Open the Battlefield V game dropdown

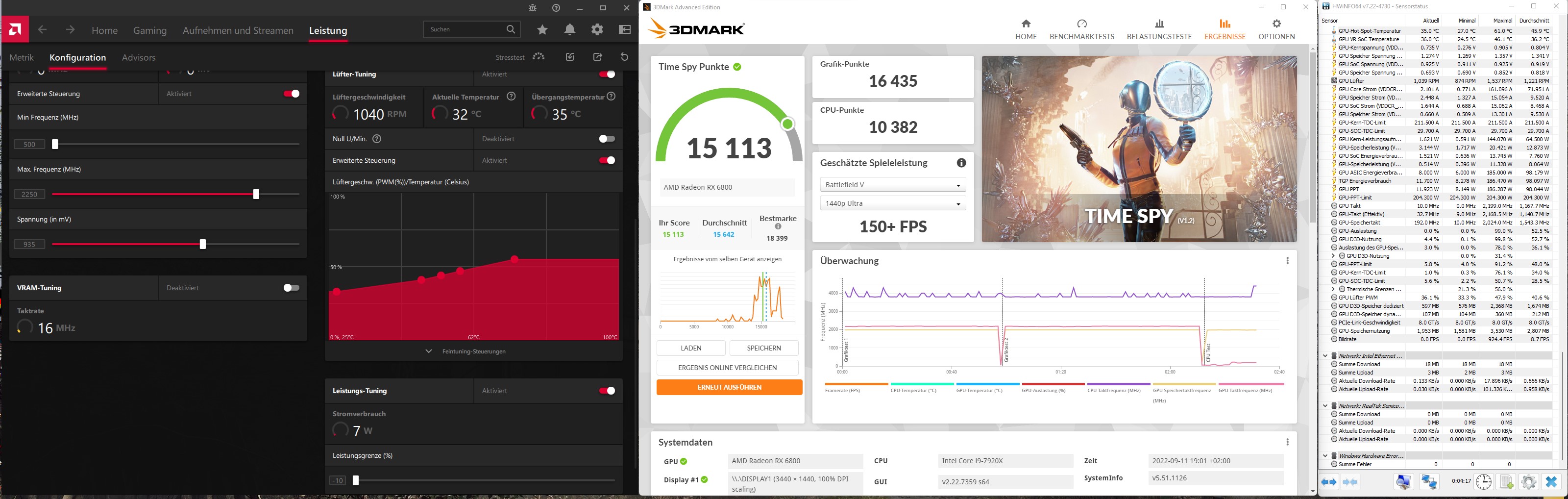(x=893, y=185)
